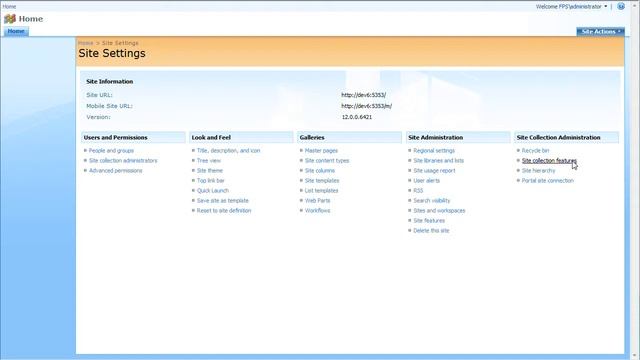Open Site collection administrators

click(123, 160)
